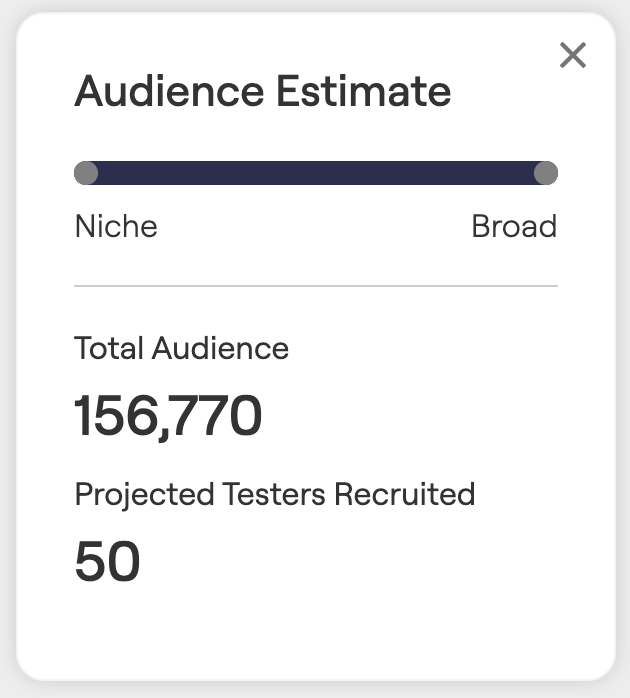630x698 pixels.
Task: Select the Niche label
Action: [x=116, y=227]
